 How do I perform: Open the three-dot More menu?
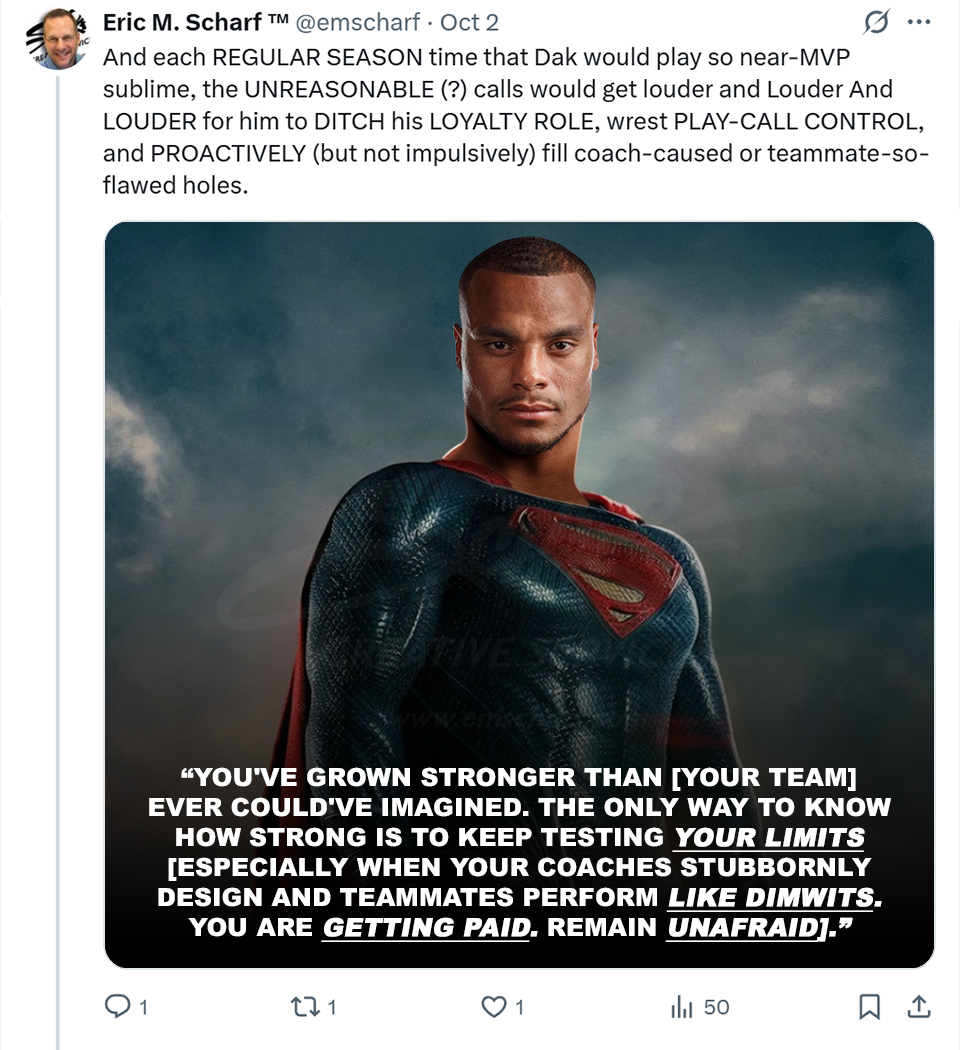click(x=918, y=22)
